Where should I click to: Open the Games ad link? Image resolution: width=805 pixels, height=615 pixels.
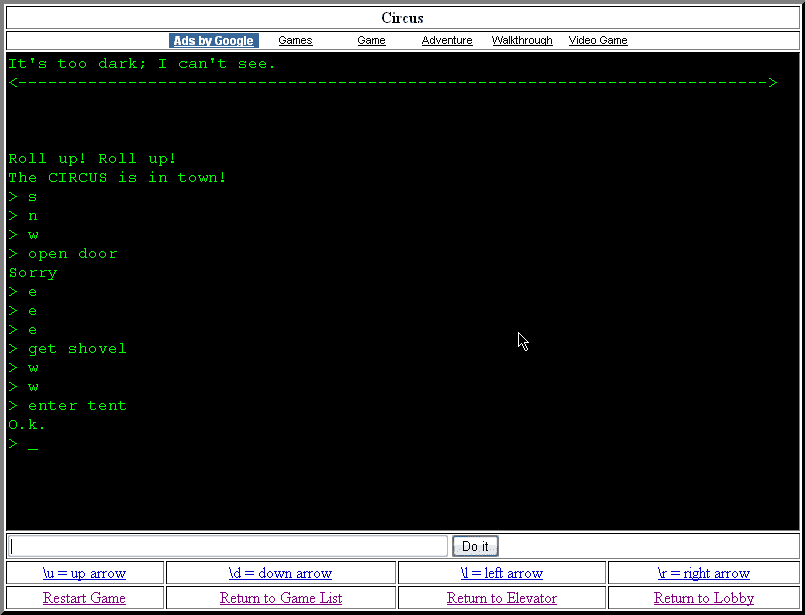(x=295, y=40)
